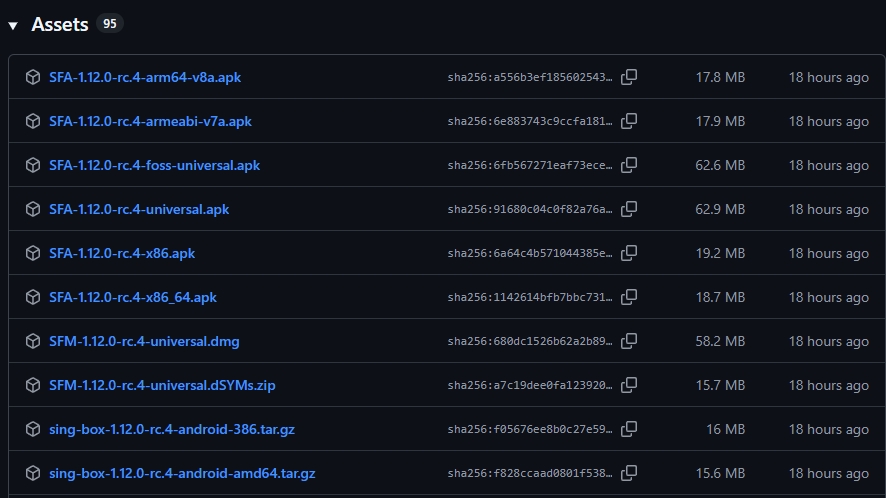886x498 pixels.
Task: Copy hash of SFM universal dSYMs zip
Action: [x=629, y=385]
